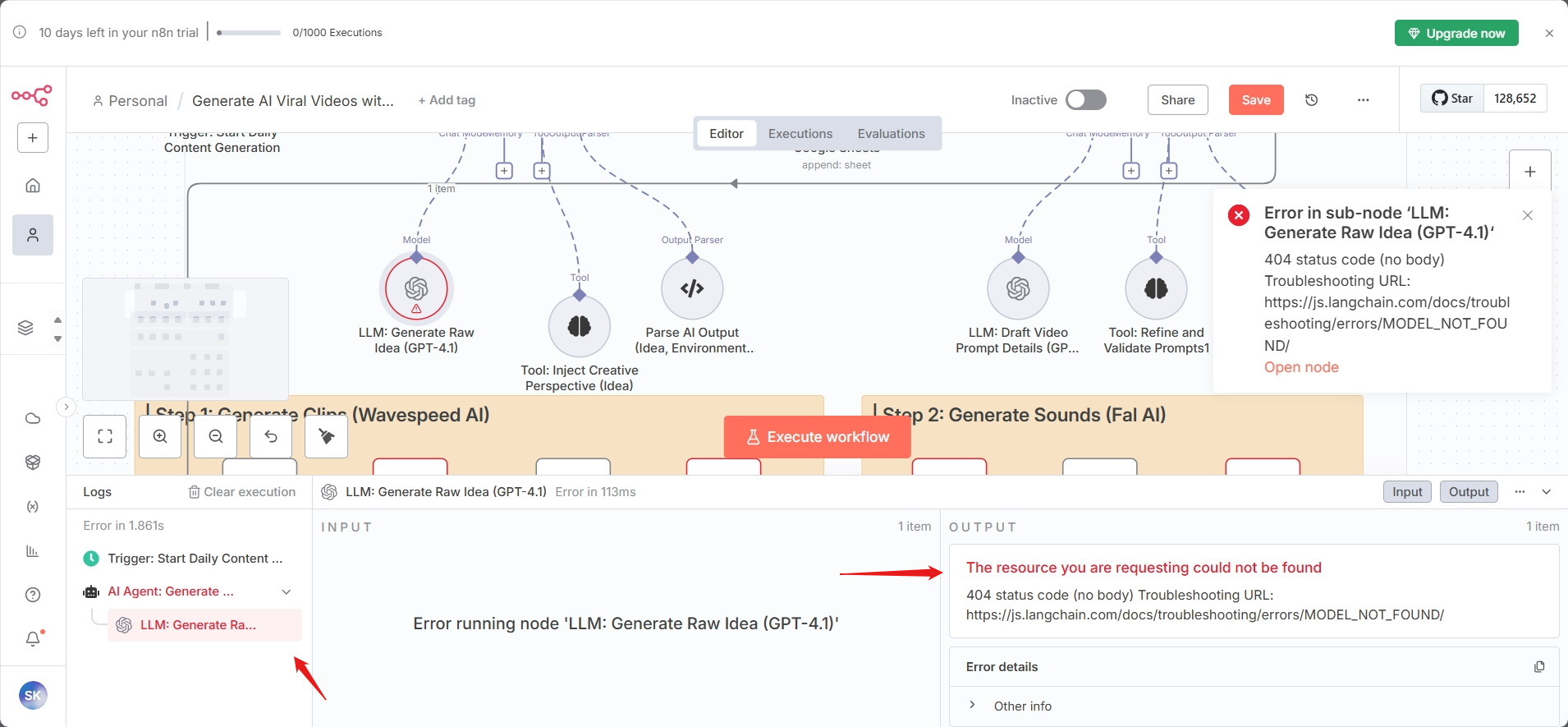Switch to the Executions tab

(x=800, y=134)
